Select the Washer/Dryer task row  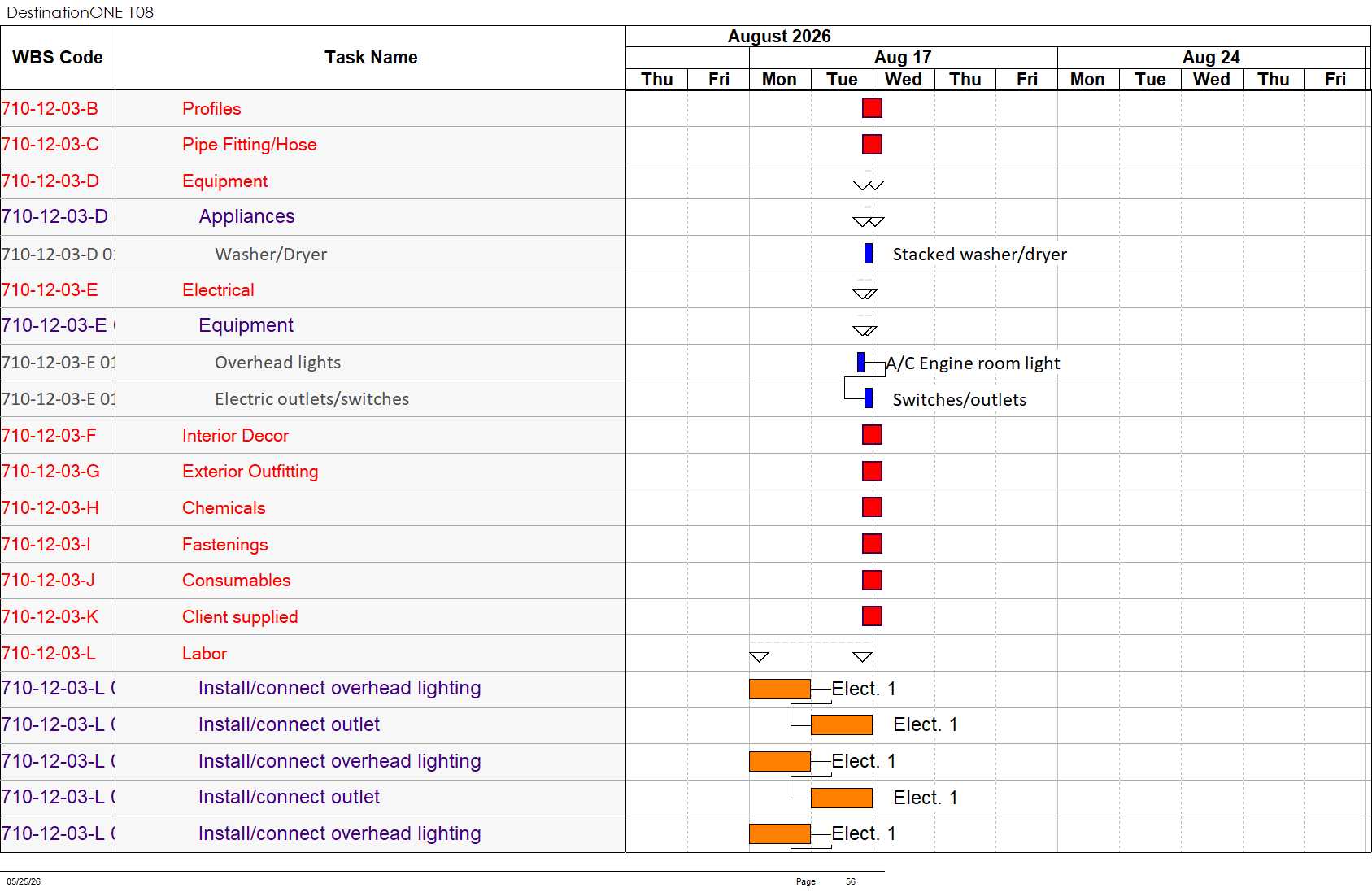[x=313, y=254]
